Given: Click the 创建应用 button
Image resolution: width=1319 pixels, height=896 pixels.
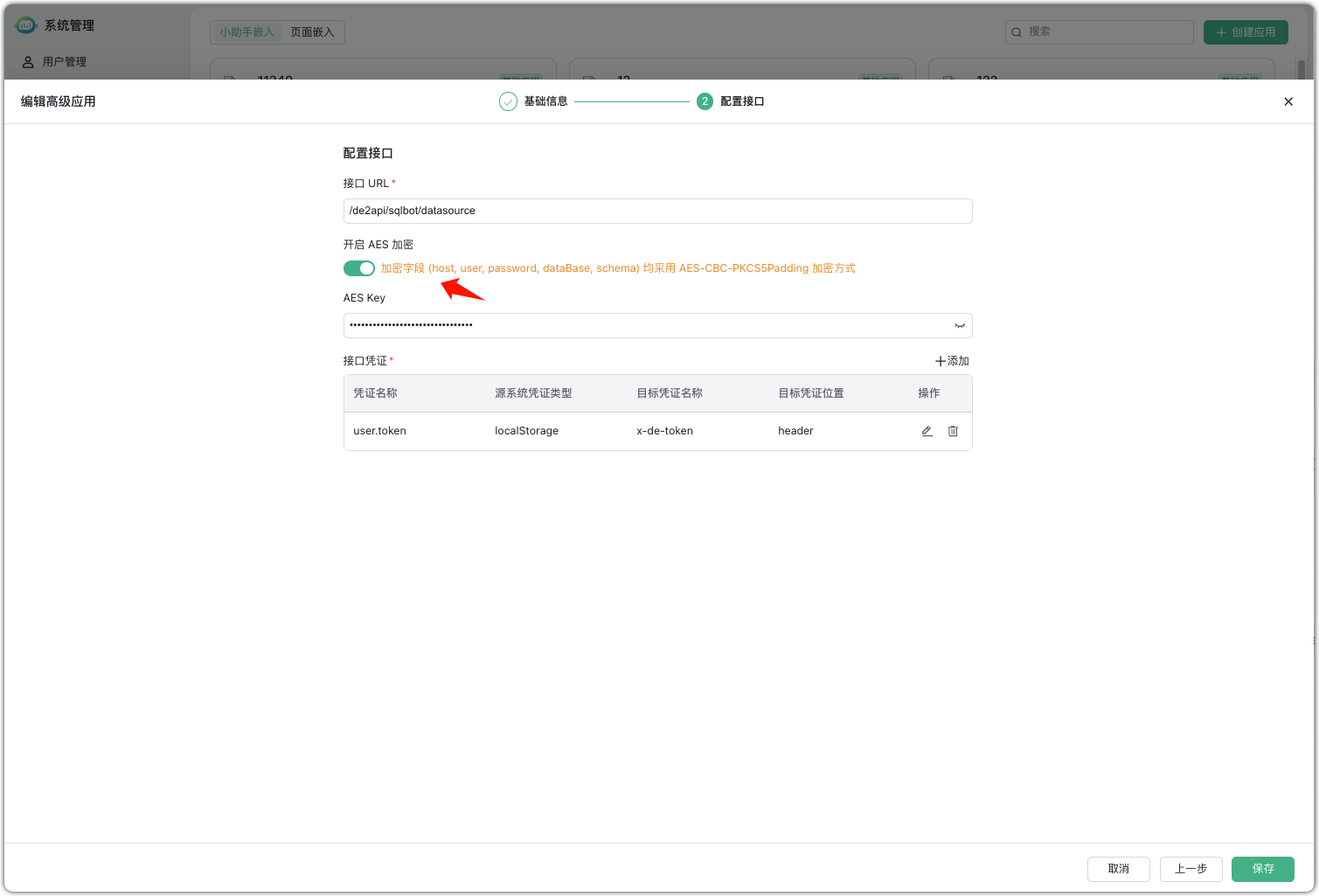Looking at the screenshot, I should (1245, 32).
